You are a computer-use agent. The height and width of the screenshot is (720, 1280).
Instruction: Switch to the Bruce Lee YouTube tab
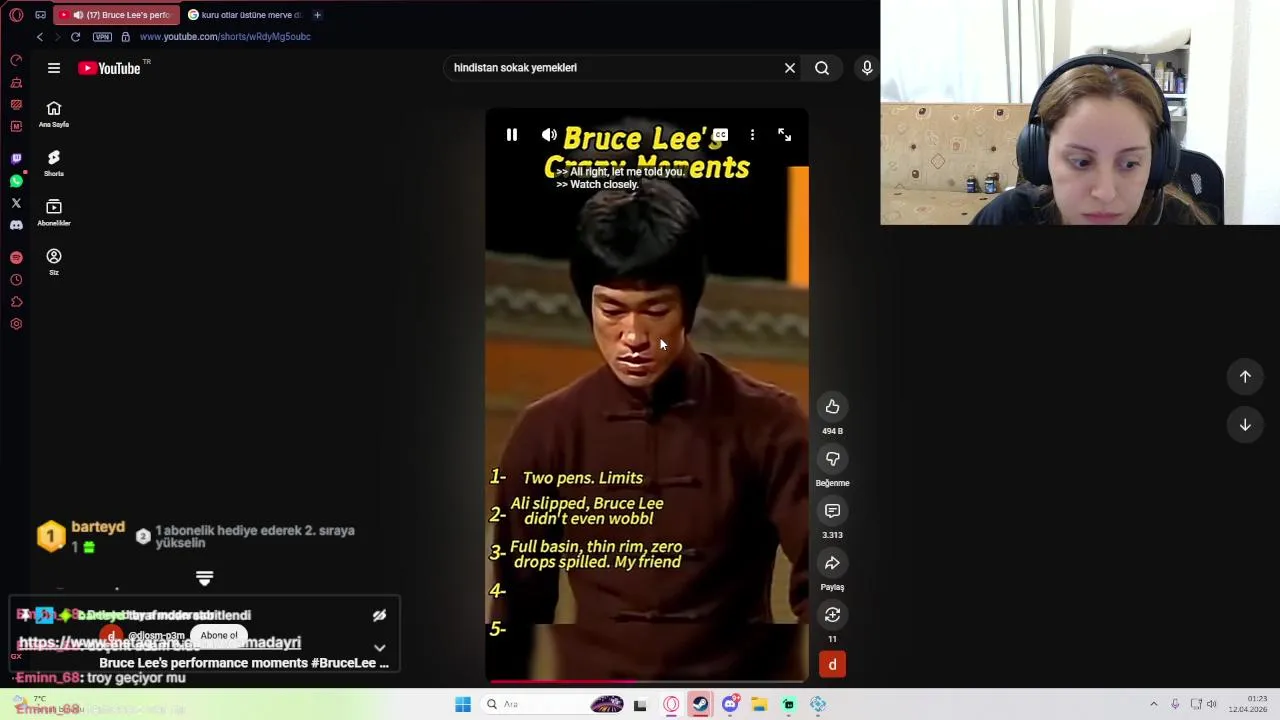pos(114,15)
